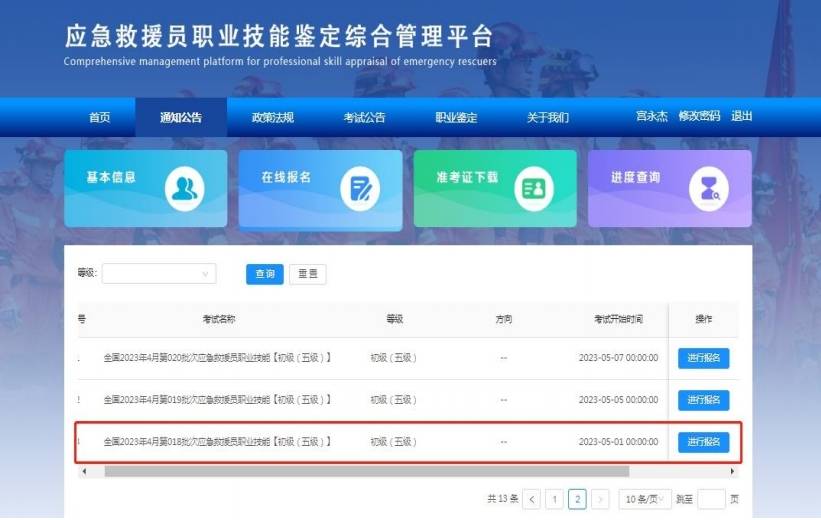
Task: Click 进行报名 for the 018 batch exam
Action: point(703,442)
